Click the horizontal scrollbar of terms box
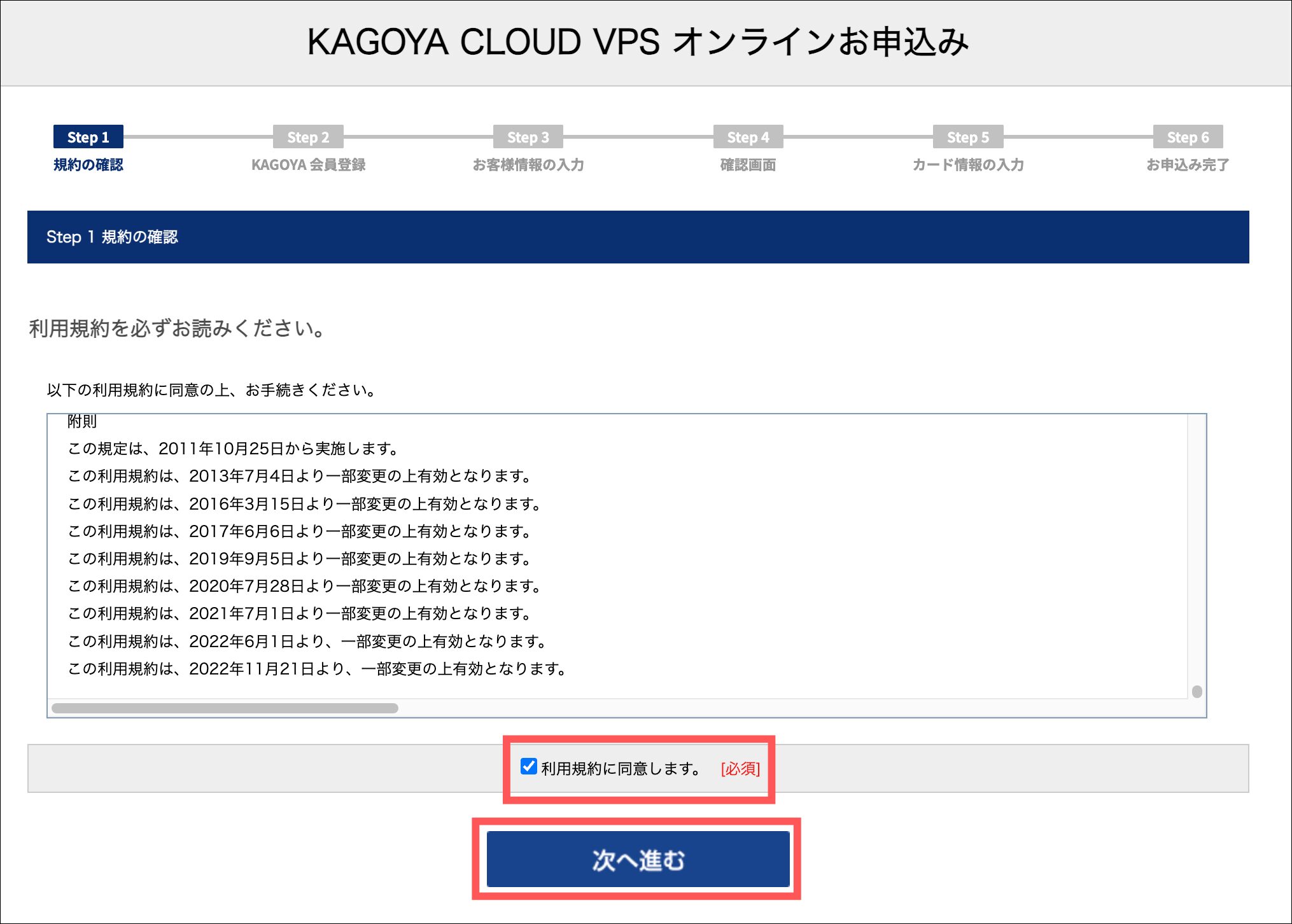Image resolution: width=1292 pixels, height=924 pixels. pyautogui.click(x=225, y=708)
